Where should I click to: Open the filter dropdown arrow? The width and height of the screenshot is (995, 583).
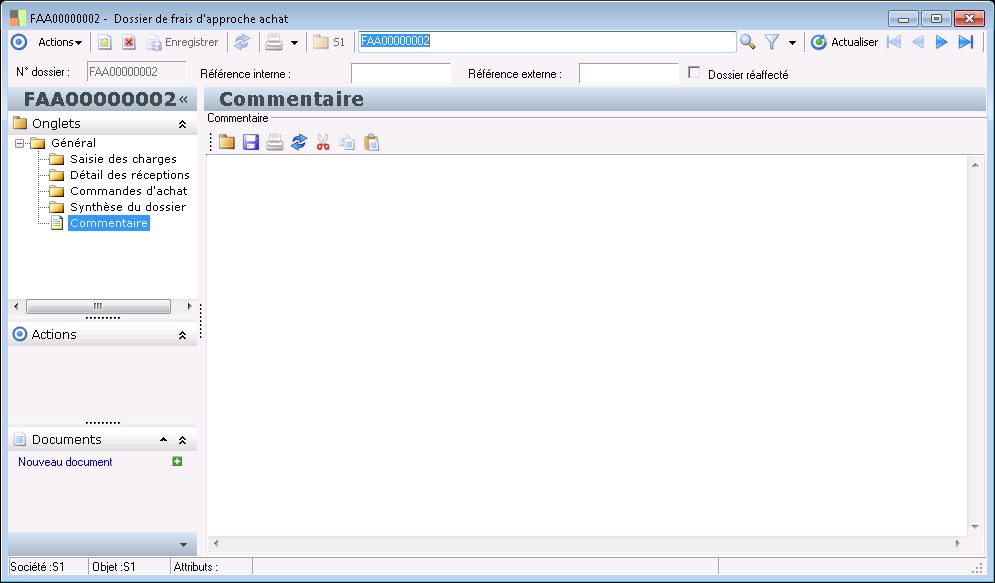[x=792, y=43]
